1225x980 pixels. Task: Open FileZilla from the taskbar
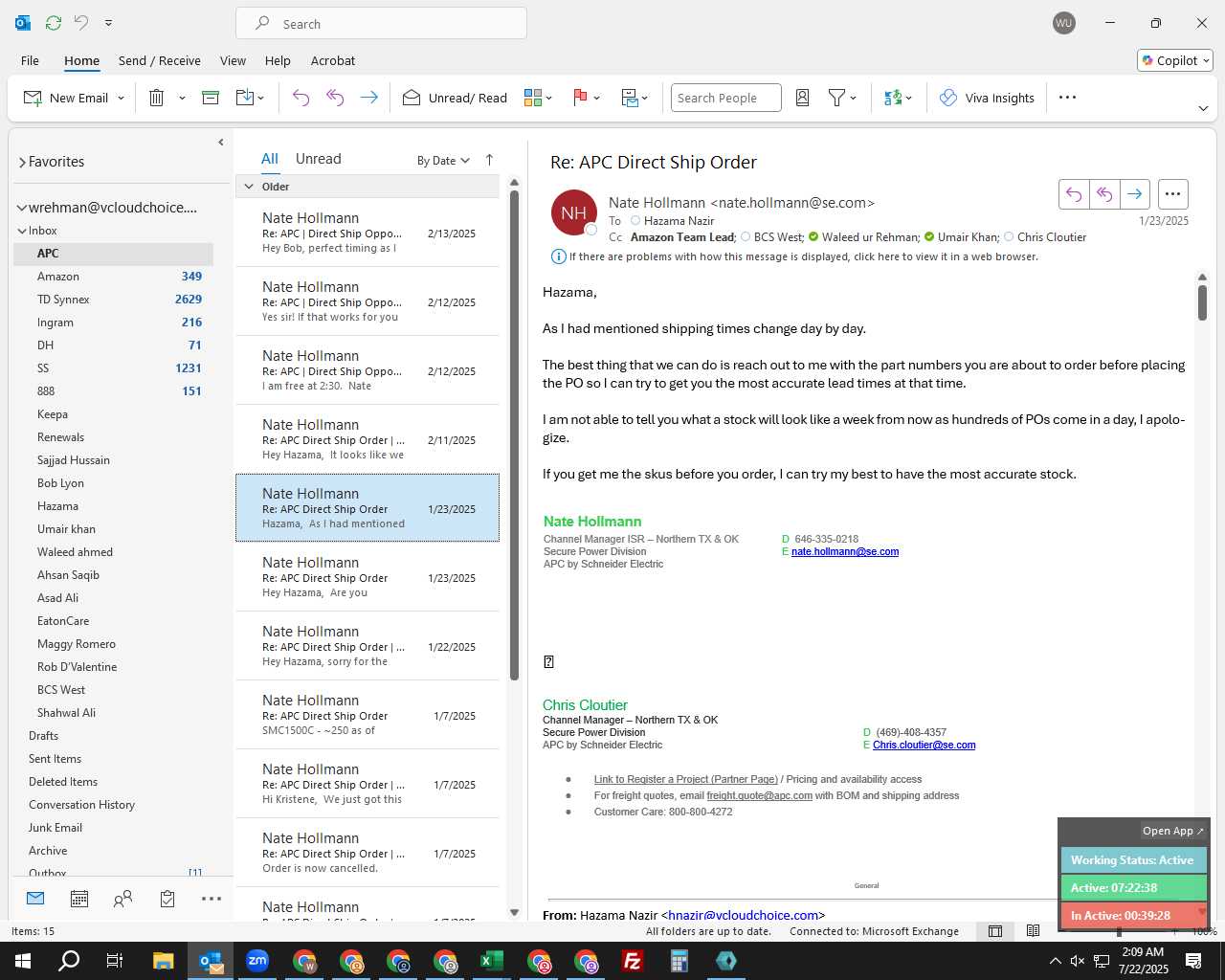(x=633, y=961)
